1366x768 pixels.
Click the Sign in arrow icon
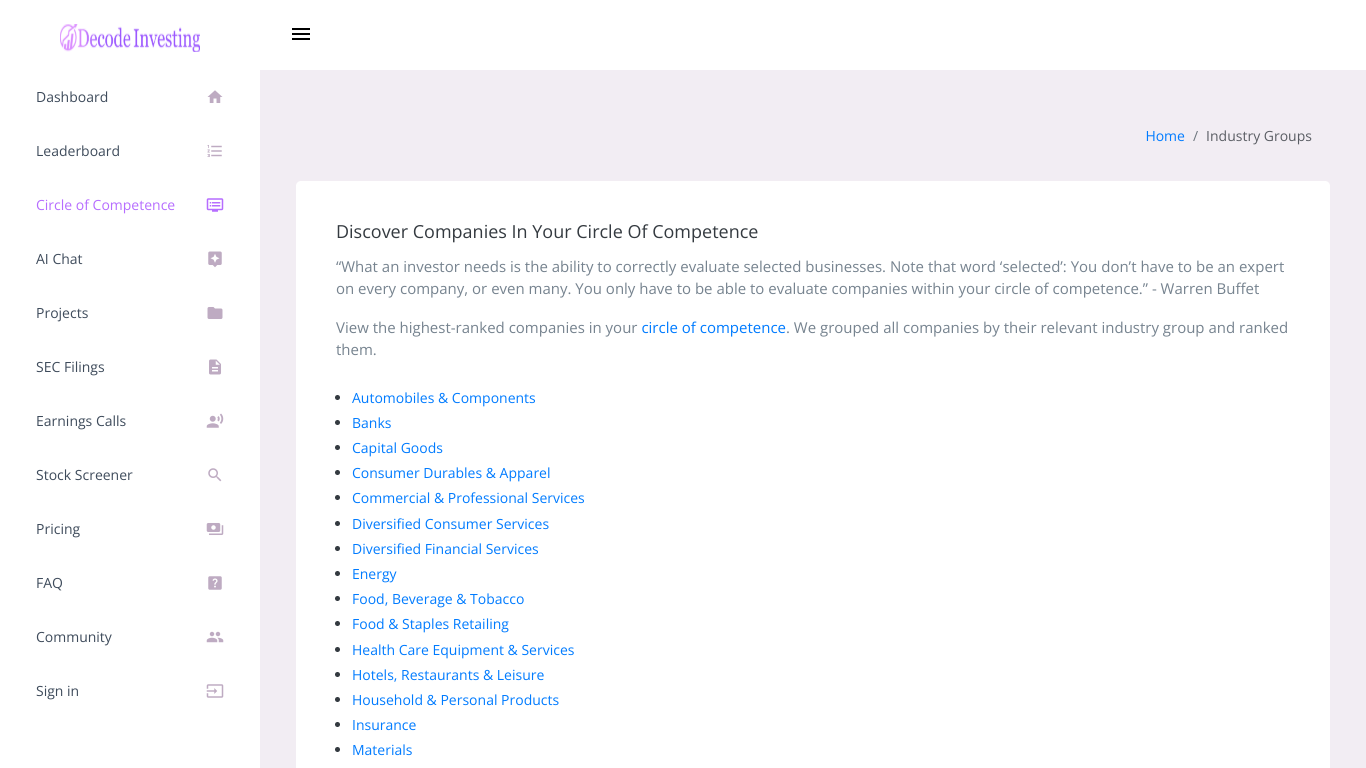pos(215,691)
